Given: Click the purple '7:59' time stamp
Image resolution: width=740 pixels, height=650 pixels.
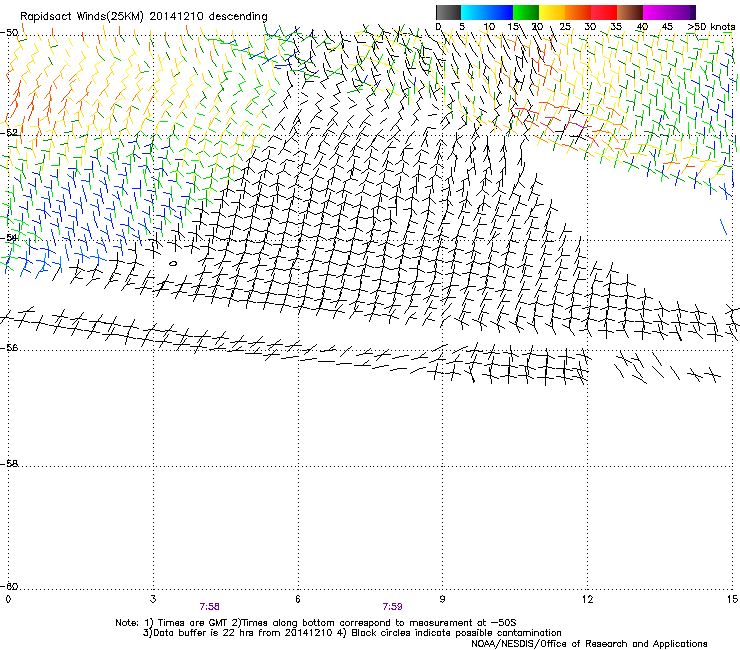Looking at the screenshot, I should coord(392,607).
